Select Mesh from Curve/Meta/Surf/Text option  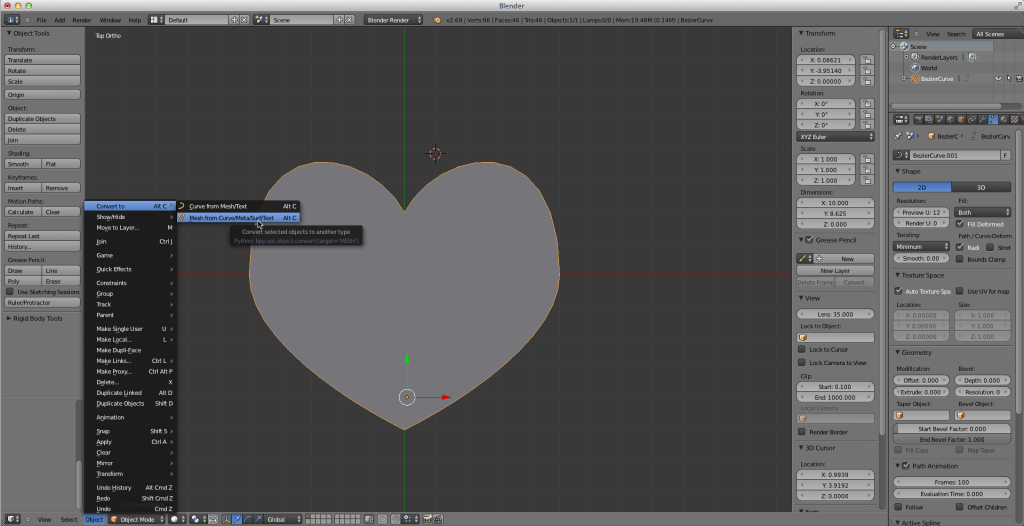point(231,217)
